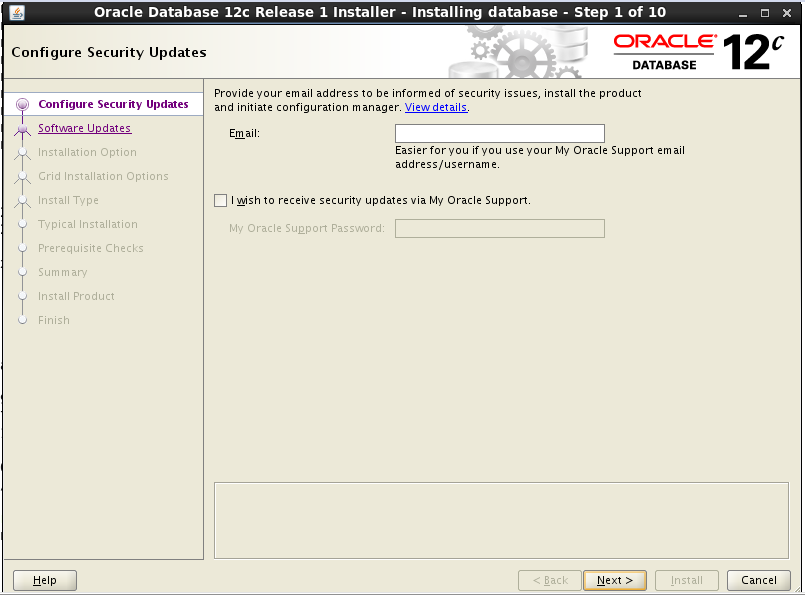
Task: Click the Grid Installation Options step
Action: (103, 176)
